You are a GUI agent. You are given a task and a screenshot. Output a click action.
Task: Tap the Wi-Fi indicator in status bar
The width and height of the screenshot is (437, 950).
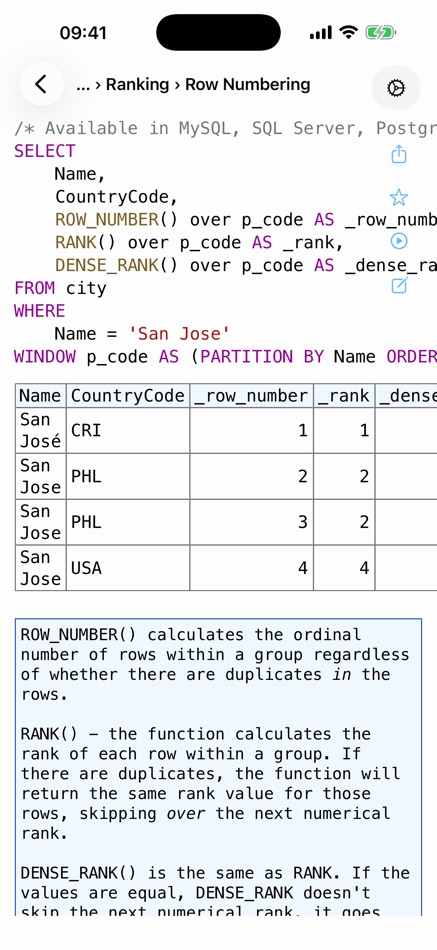[349, 33]
